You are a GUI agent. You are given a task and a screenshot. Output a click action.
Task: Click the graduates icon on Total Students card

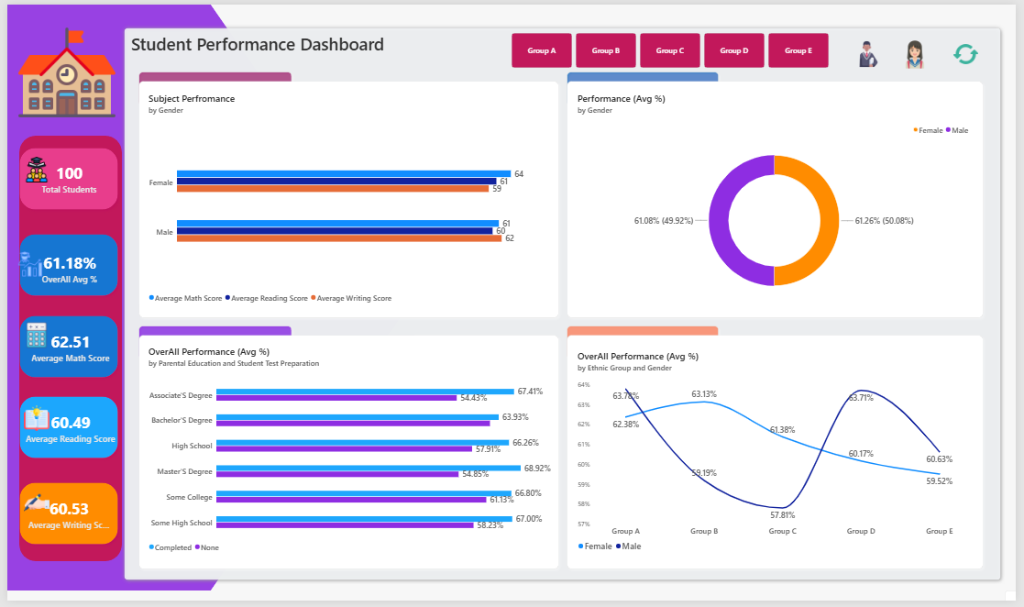point(37,171)
